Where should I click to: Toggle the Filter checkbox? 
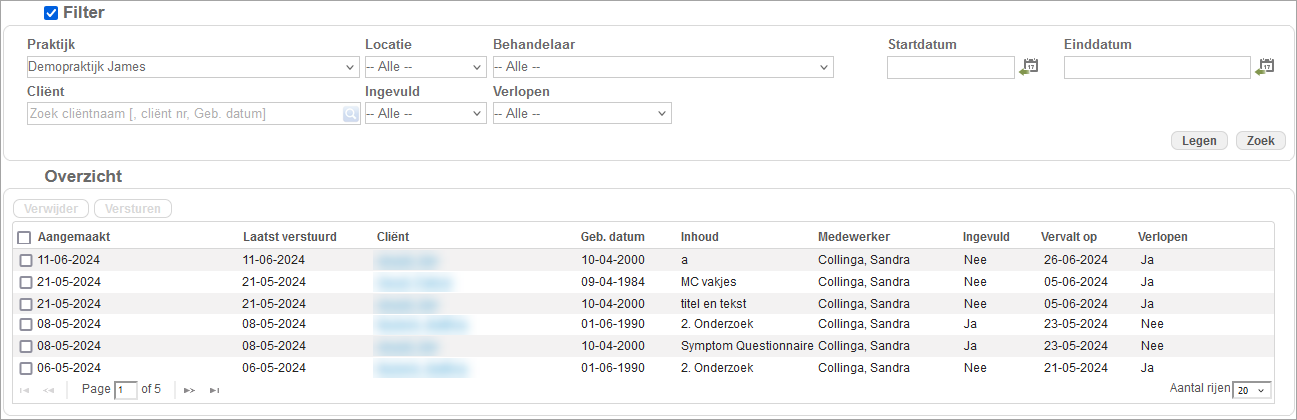pyautogui.click(x=51, y=13)
